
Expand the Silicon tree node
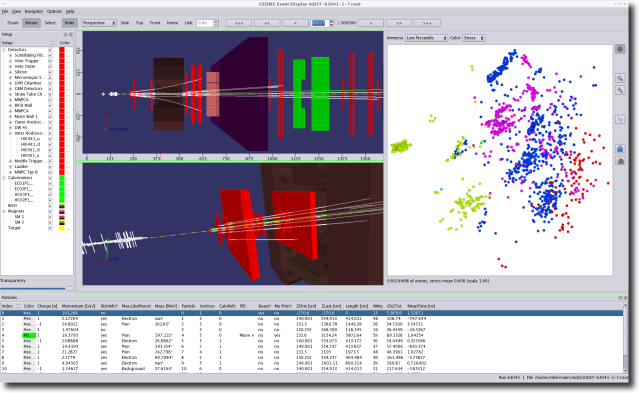[x=10, y=72]
